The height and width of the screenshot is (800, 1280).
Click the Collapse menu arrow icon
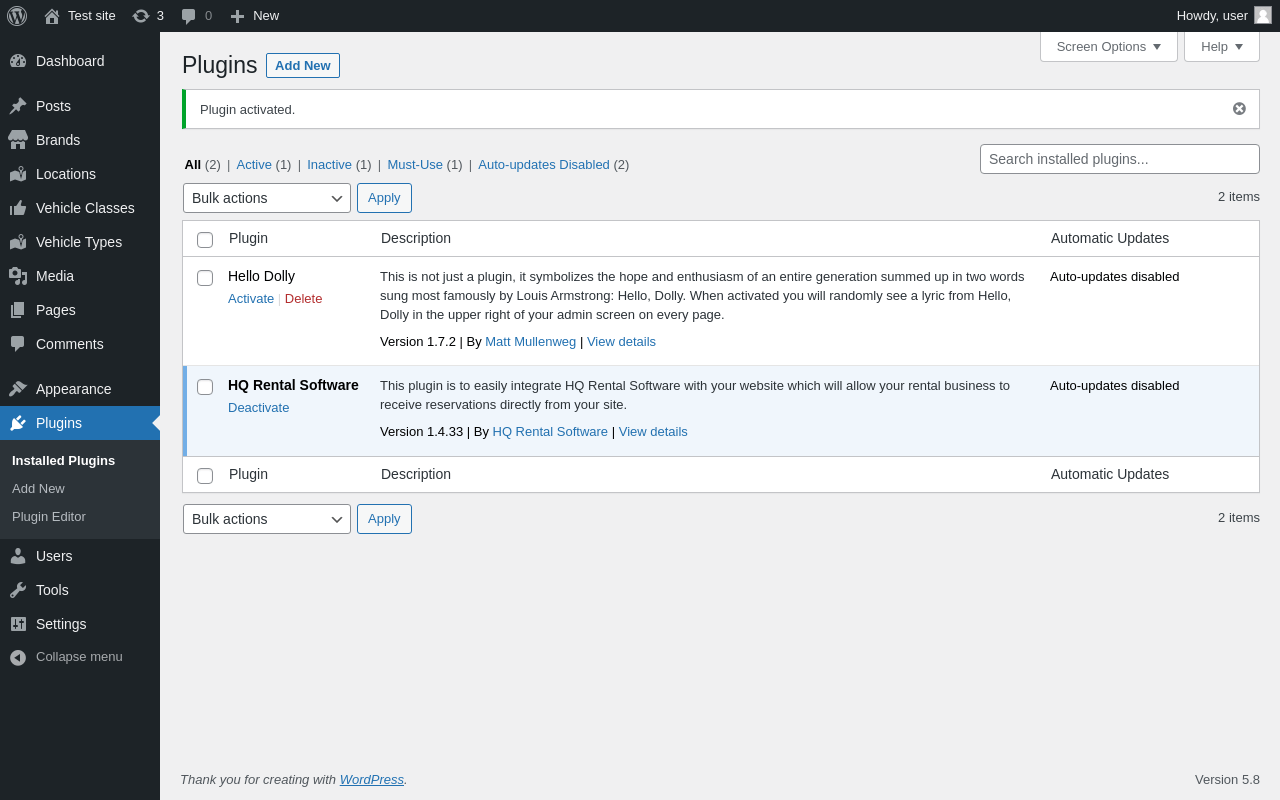pos(18,657)
